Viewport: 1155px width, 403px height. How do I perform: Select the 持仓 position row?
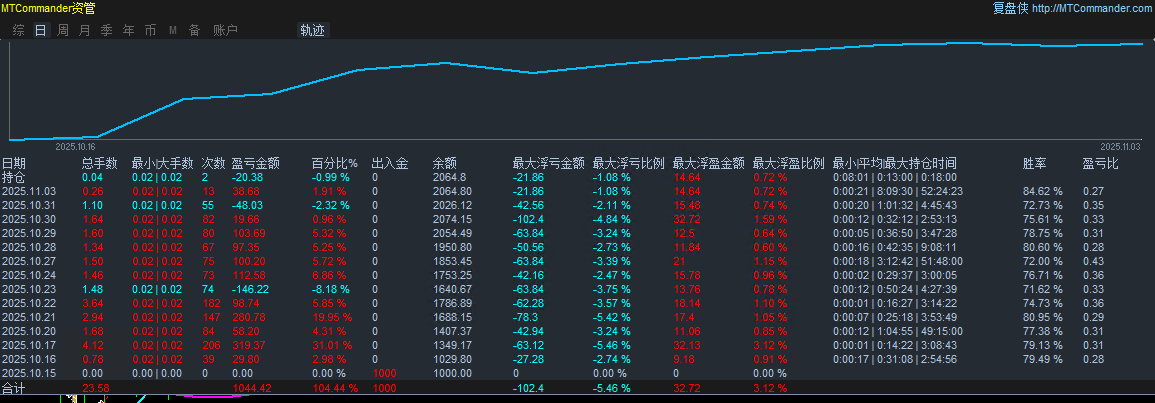click(14, 177)
